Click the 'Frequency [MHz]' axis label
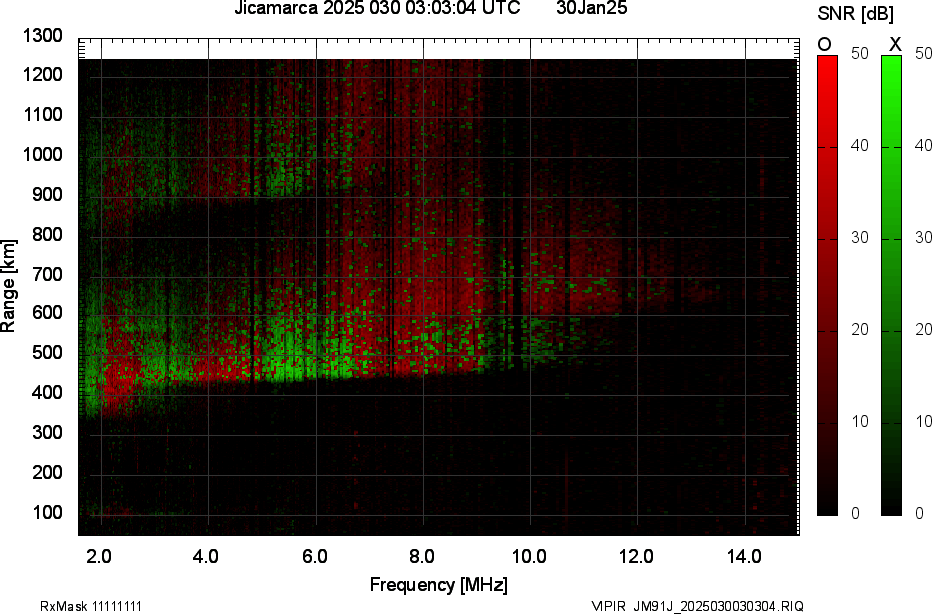 (439, 585)
